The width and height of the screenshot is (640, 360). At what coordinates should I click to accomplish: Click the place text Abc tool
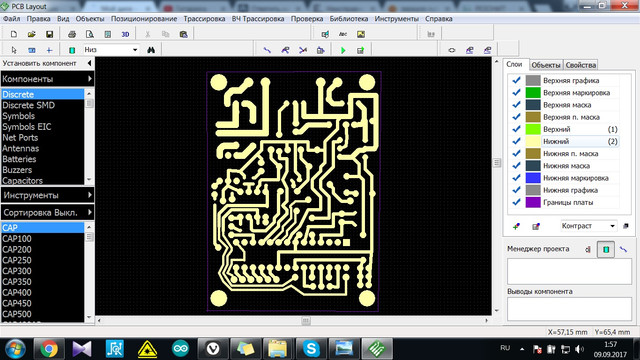tap(343, 34)
